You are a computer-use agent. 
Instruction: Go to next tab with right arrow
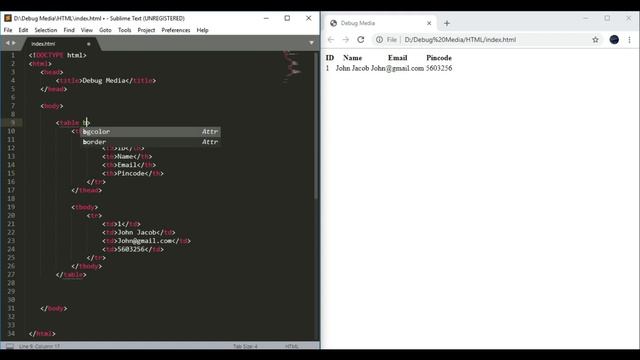pyautogui.click(x=14, y=43)
